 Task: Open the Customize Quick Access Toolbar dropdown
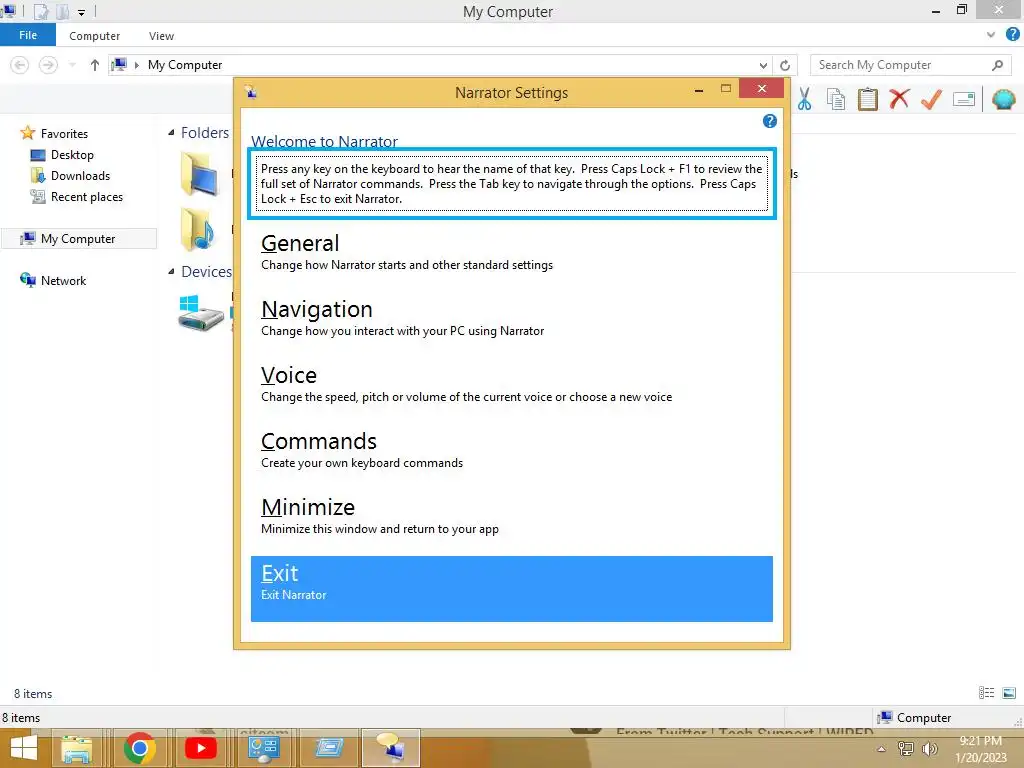pos(82,12)
